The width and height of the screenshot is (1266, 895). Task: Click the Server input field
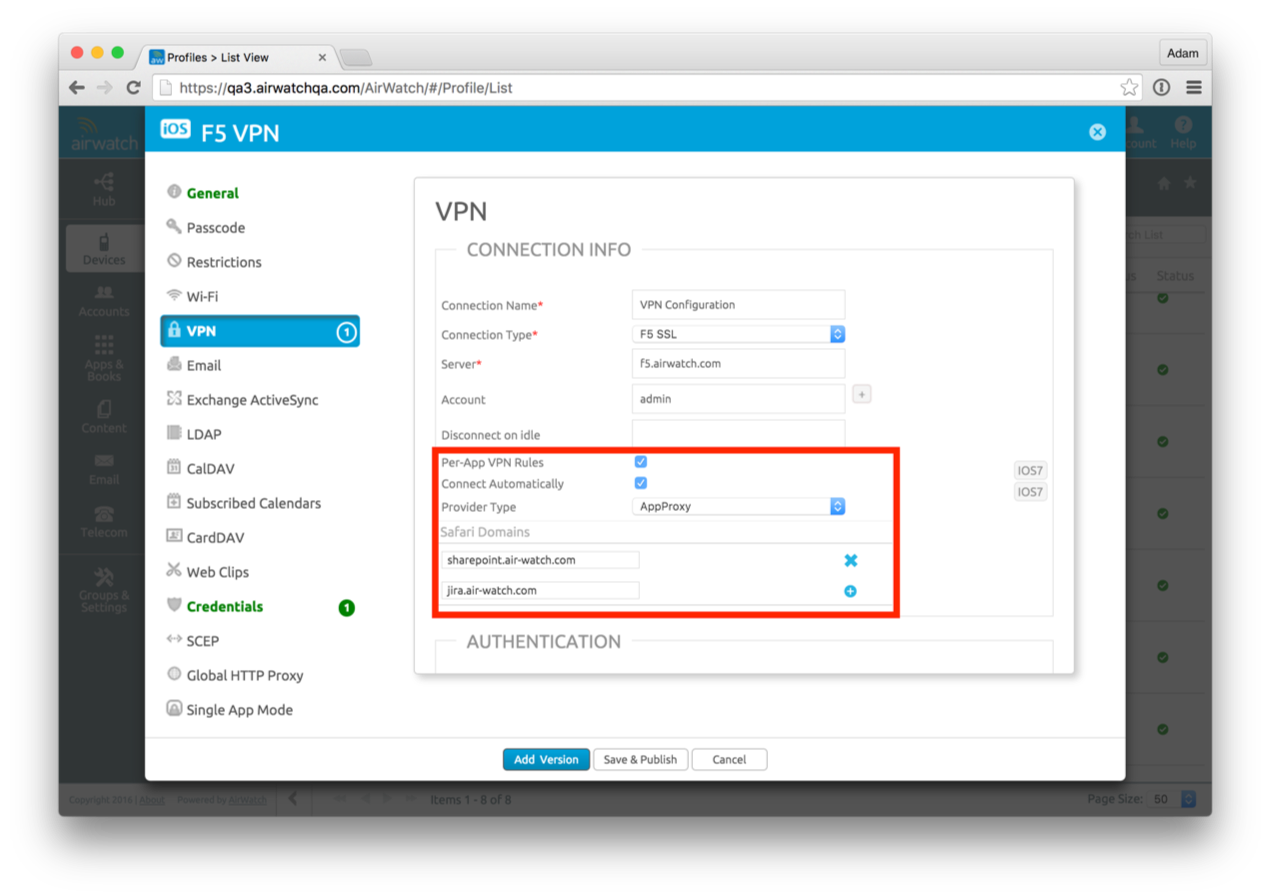[738, 364]
